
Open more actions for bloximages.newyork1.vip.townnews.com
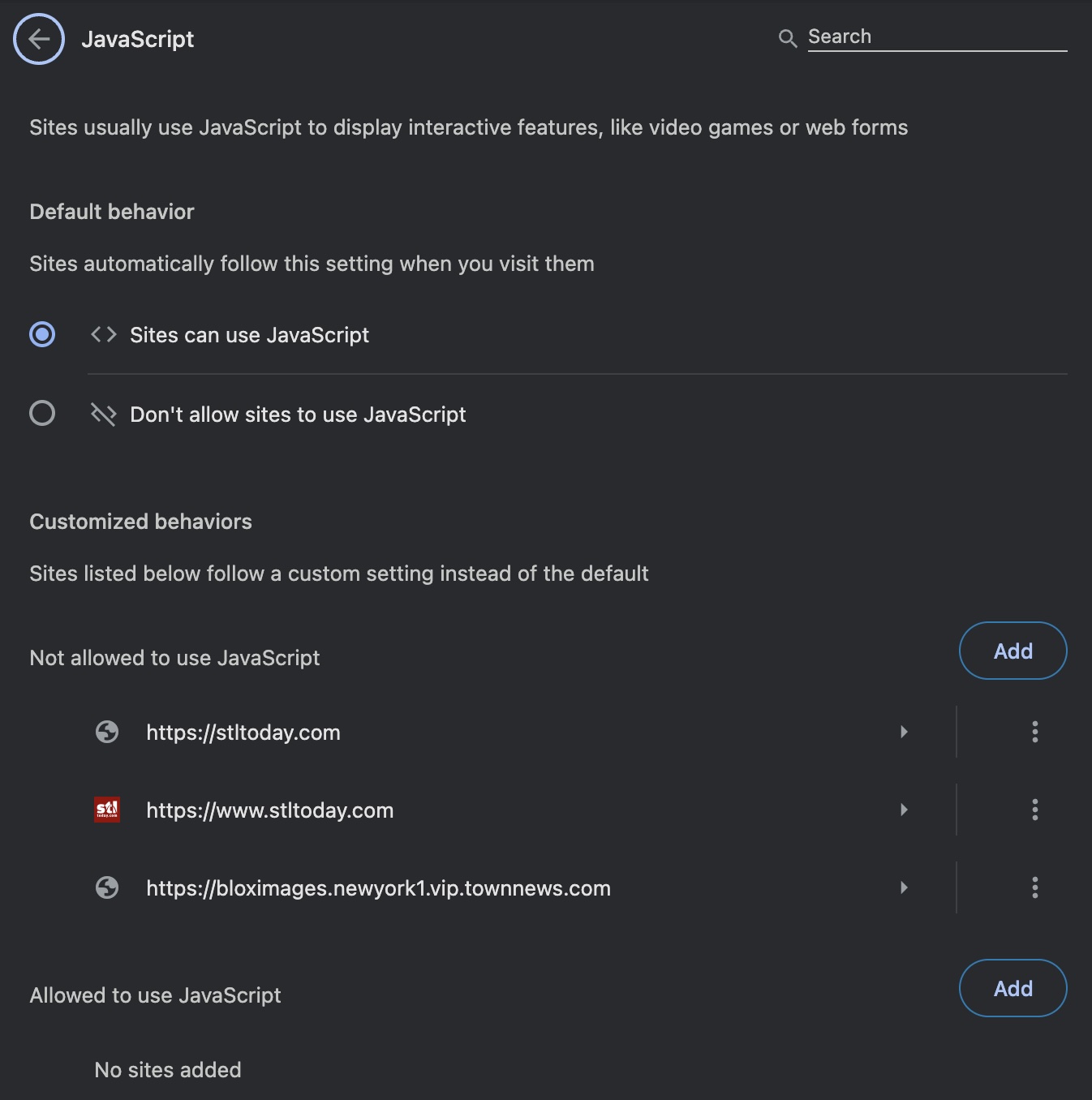tap(1034, 887)
